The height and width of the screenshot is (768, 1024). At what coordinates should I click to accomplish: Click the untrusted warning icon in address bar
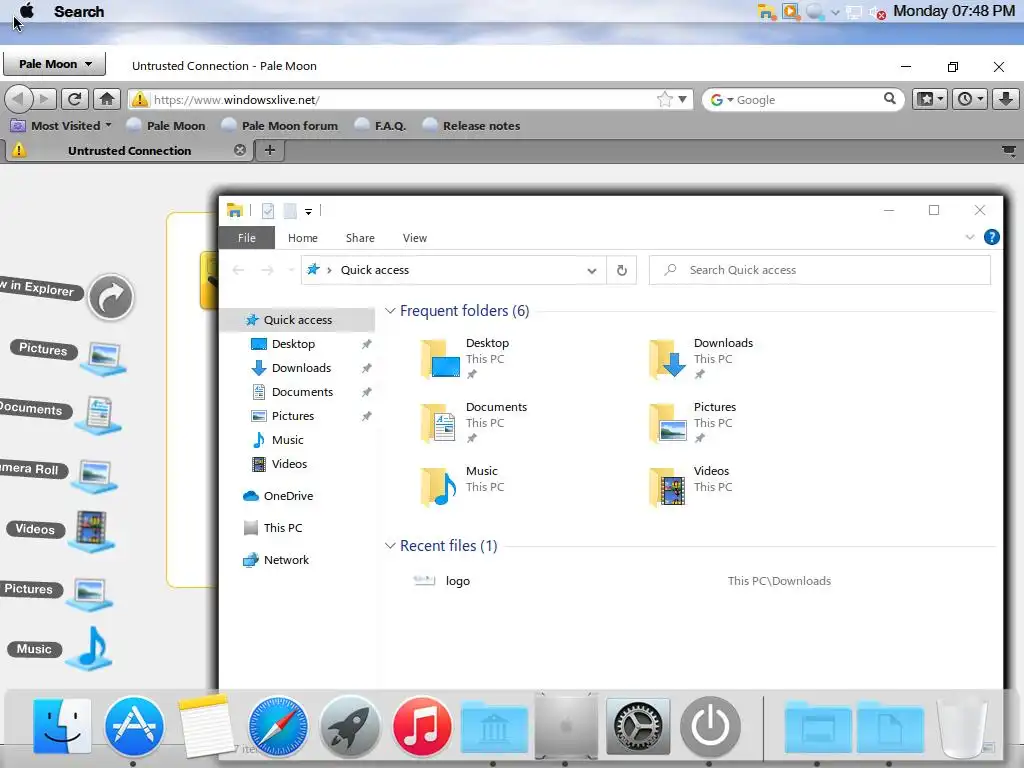tap(139, 99)
